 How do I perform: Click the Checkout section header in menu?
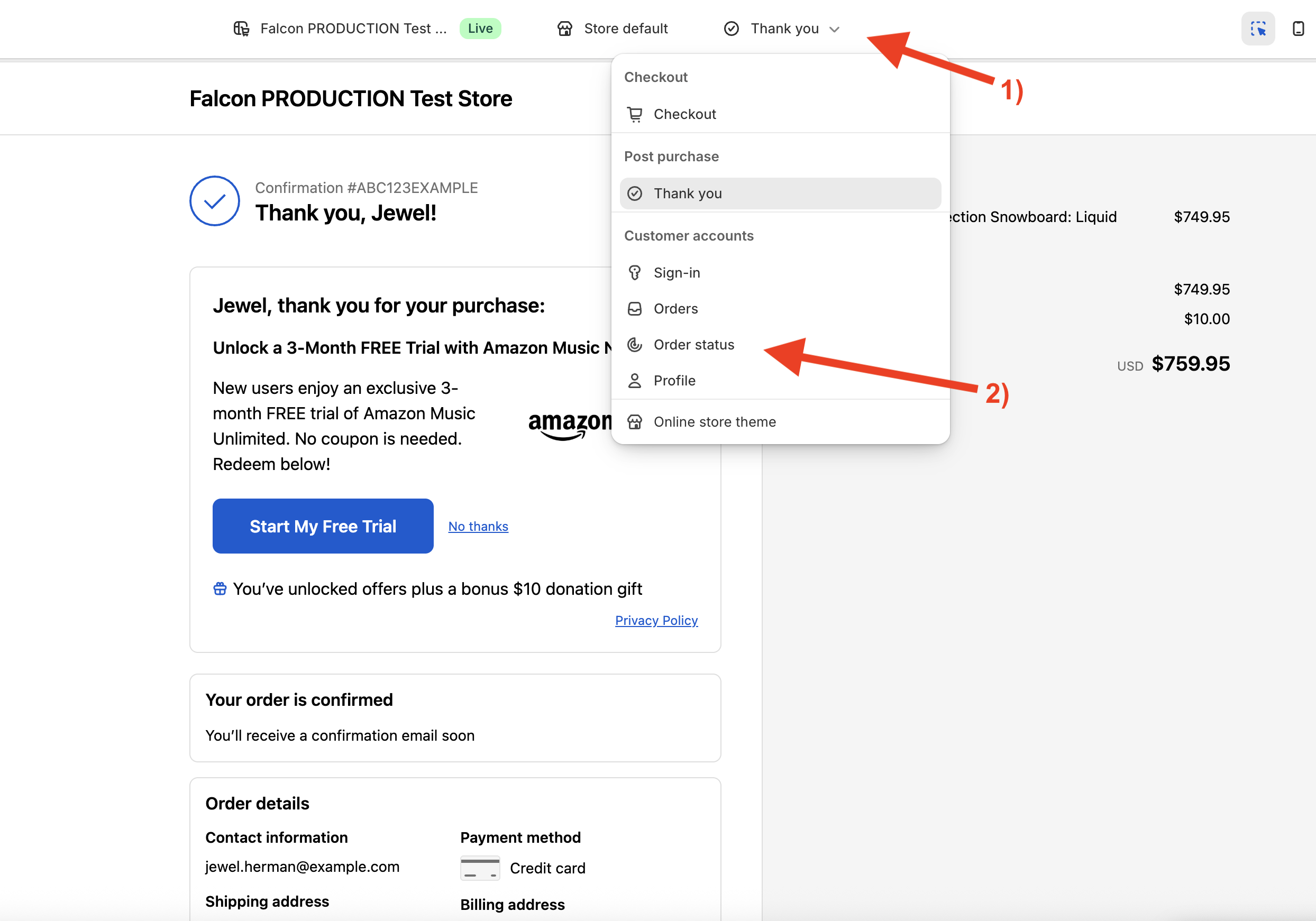[x=656, y=77]
